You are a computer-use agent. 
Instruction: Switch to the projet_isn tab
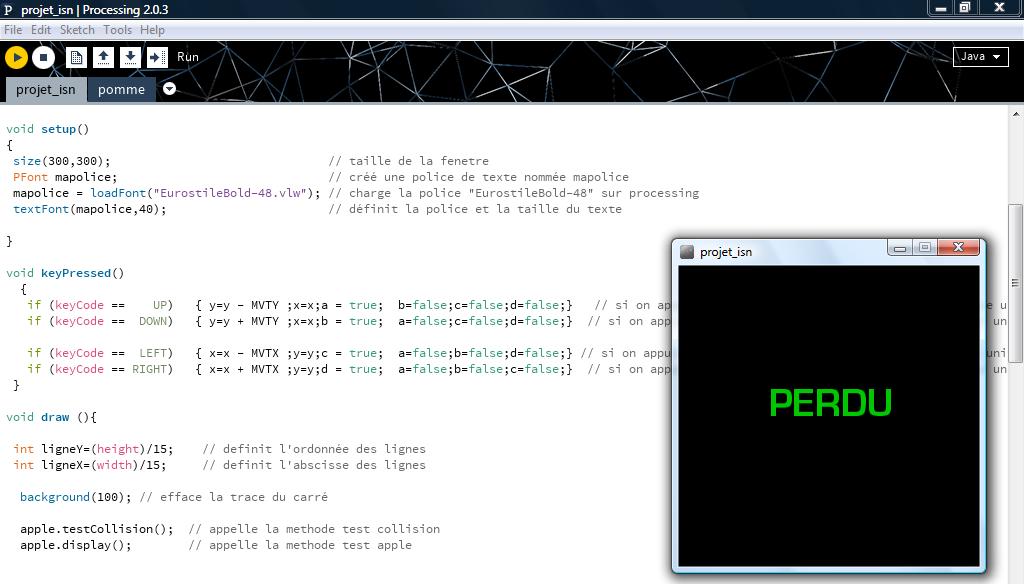coord(46,90)
